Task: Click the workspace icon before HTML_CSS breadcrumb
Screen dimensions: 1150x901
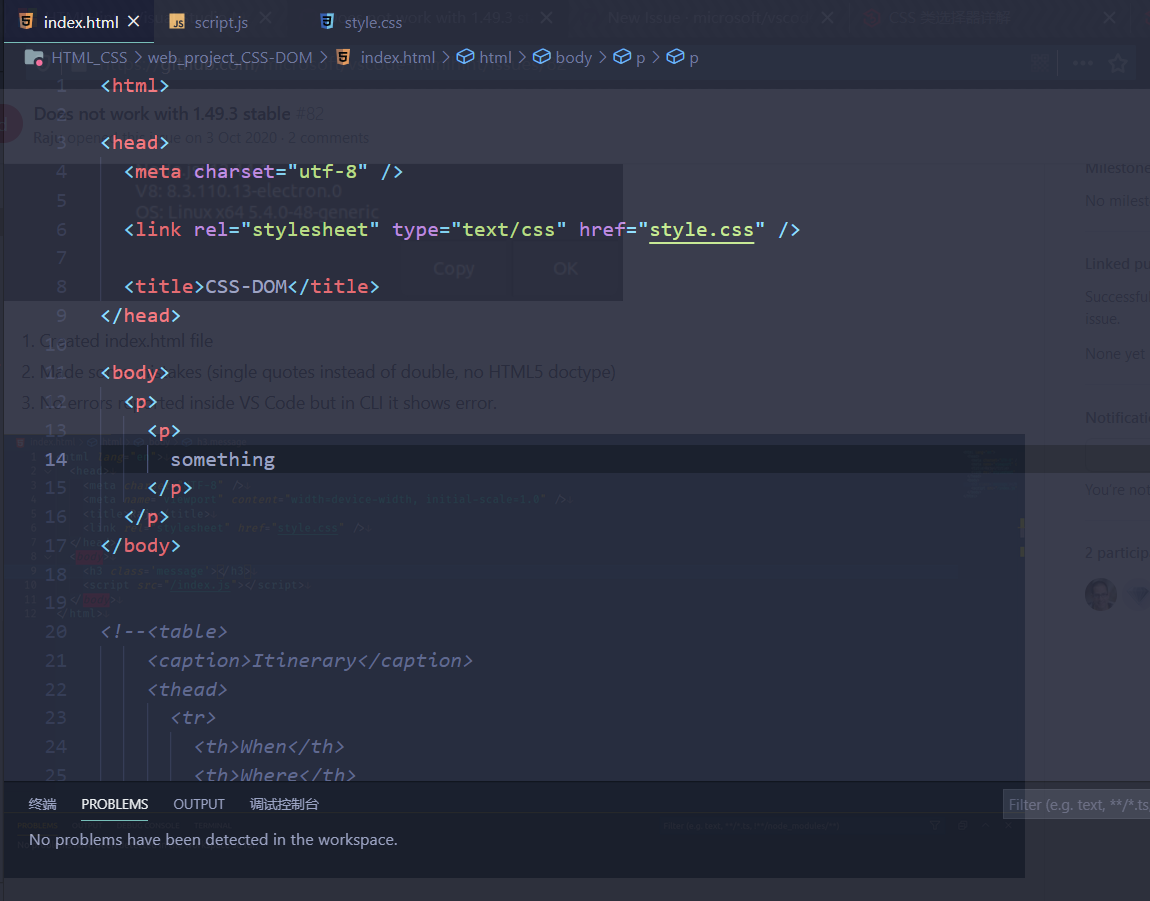Action: click(32, 57)
